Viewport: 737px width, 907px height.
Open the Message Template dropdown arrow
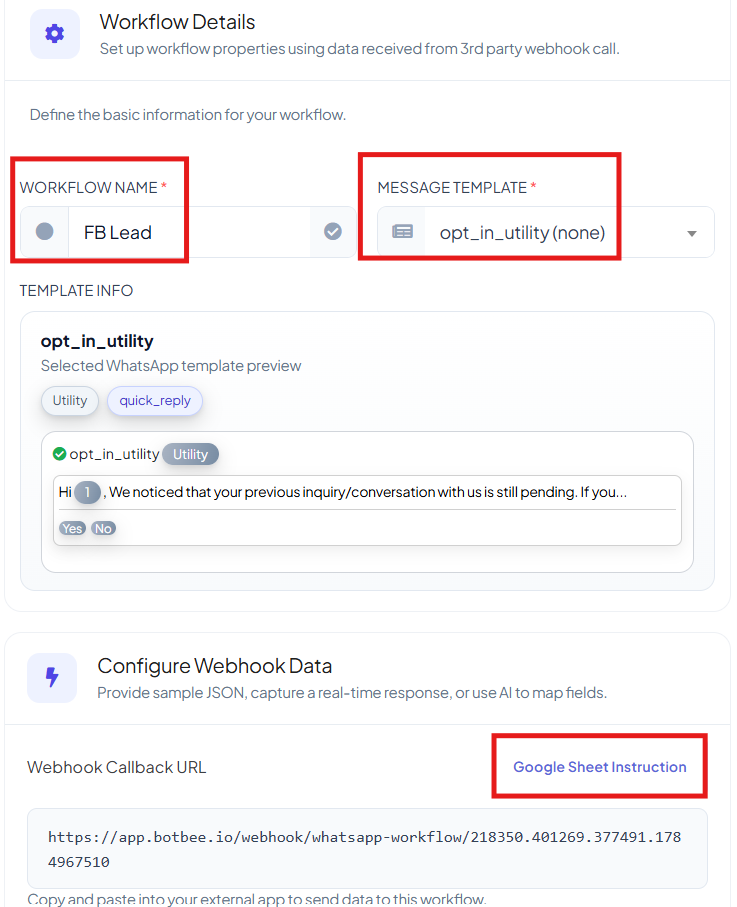(691, 233)
